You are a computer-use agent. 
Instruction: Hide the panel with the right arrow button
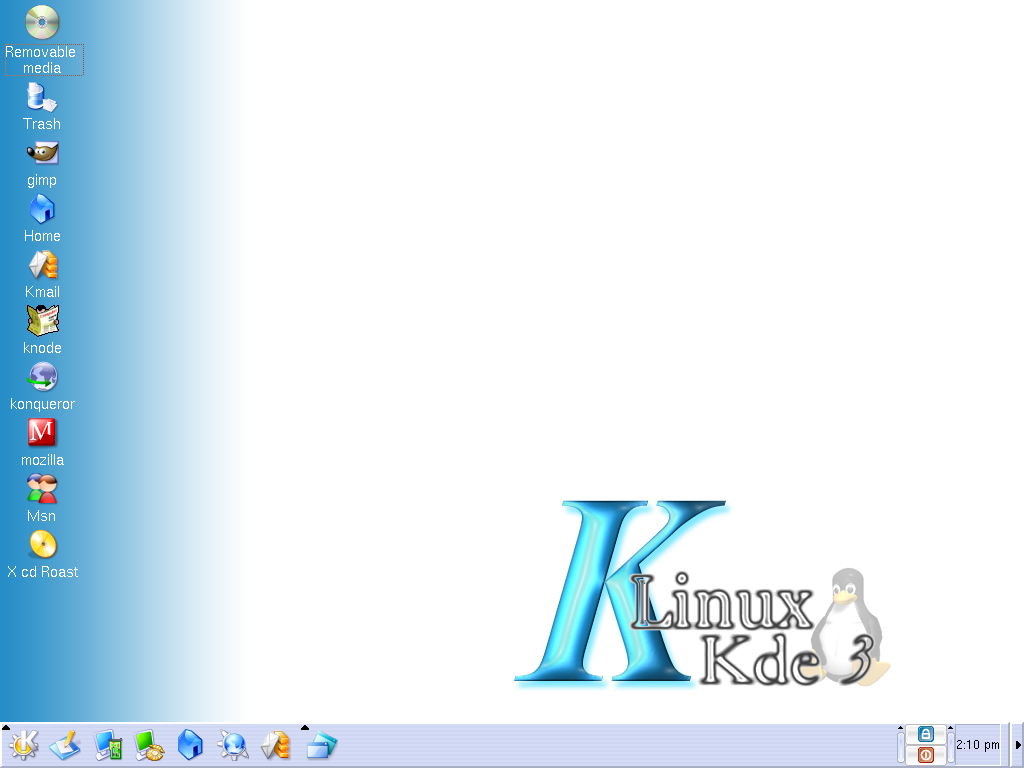click(x=1017, y=745)
